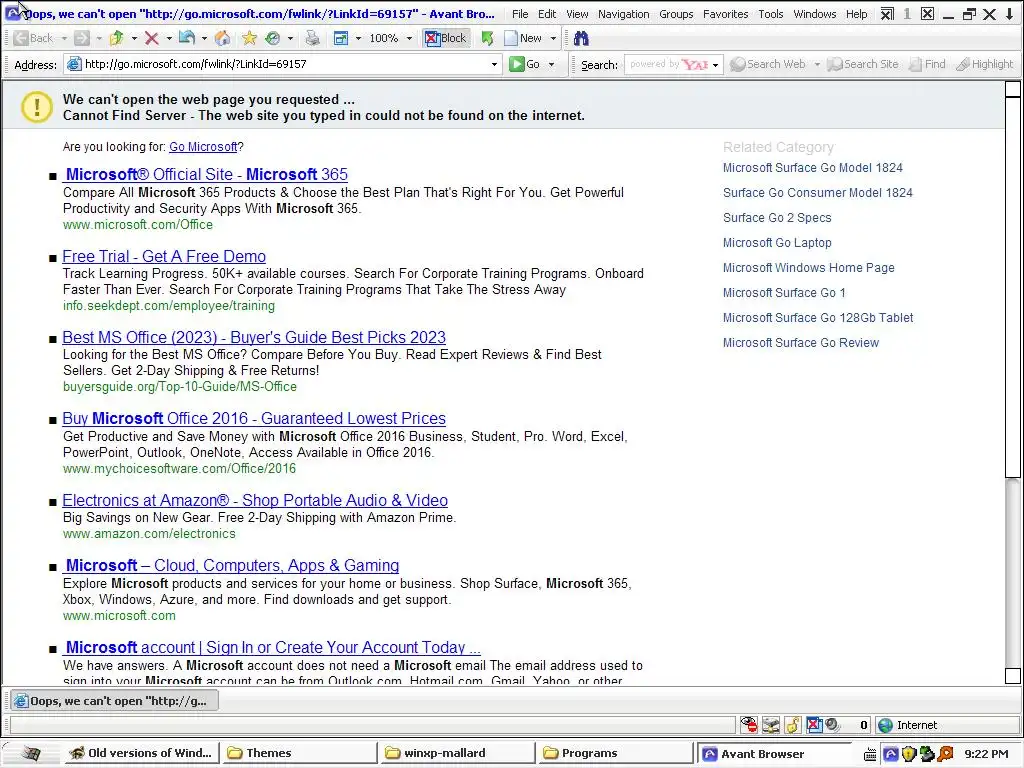Click the close-all-tabs icon in menu bar
The image size is (1024, 768).
[887, 14]
